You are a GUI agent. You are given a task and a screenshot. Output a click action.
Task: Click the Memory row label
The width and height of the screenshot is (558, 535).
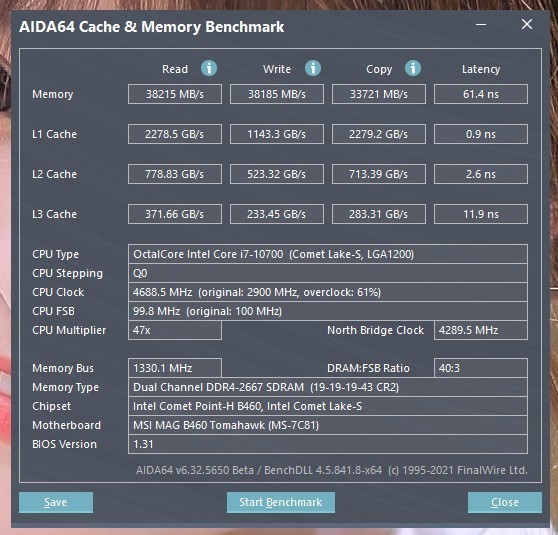(x=53, y=94)
